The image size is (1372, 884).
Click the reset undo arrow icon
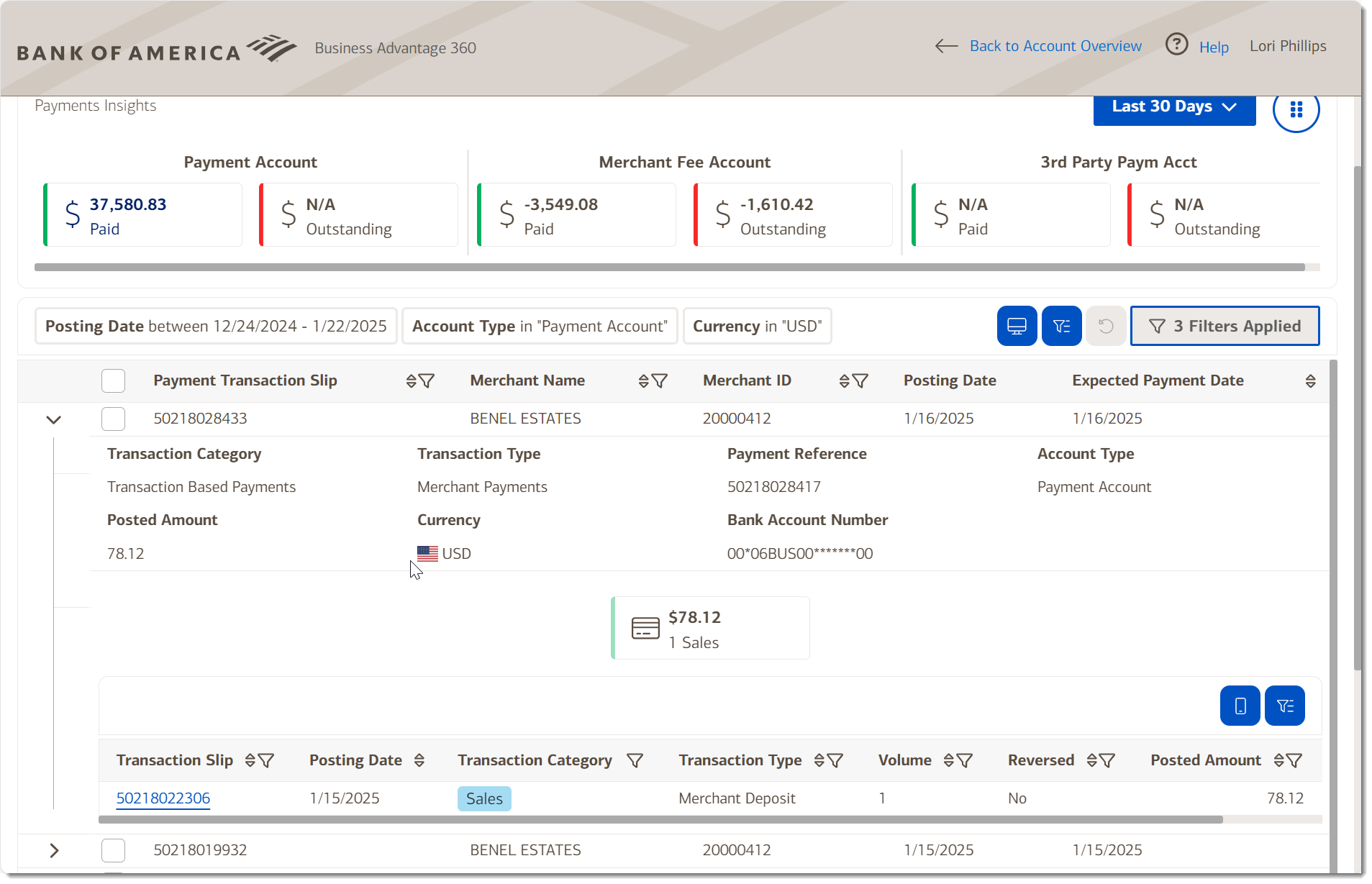pyautogui.click(x=1106, y=326)
